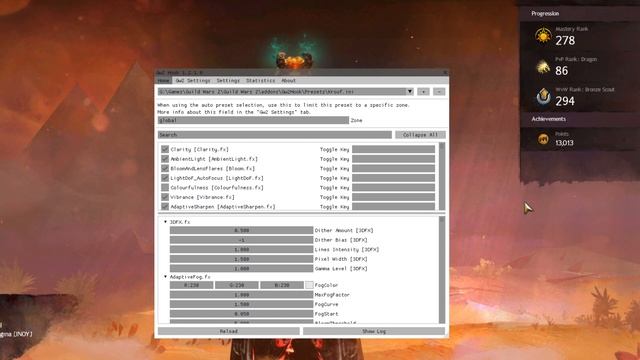Toggle the Clarity effect checkbox
Image resolution: width=640 pixels, height=360 pixels.
(165, 149)
